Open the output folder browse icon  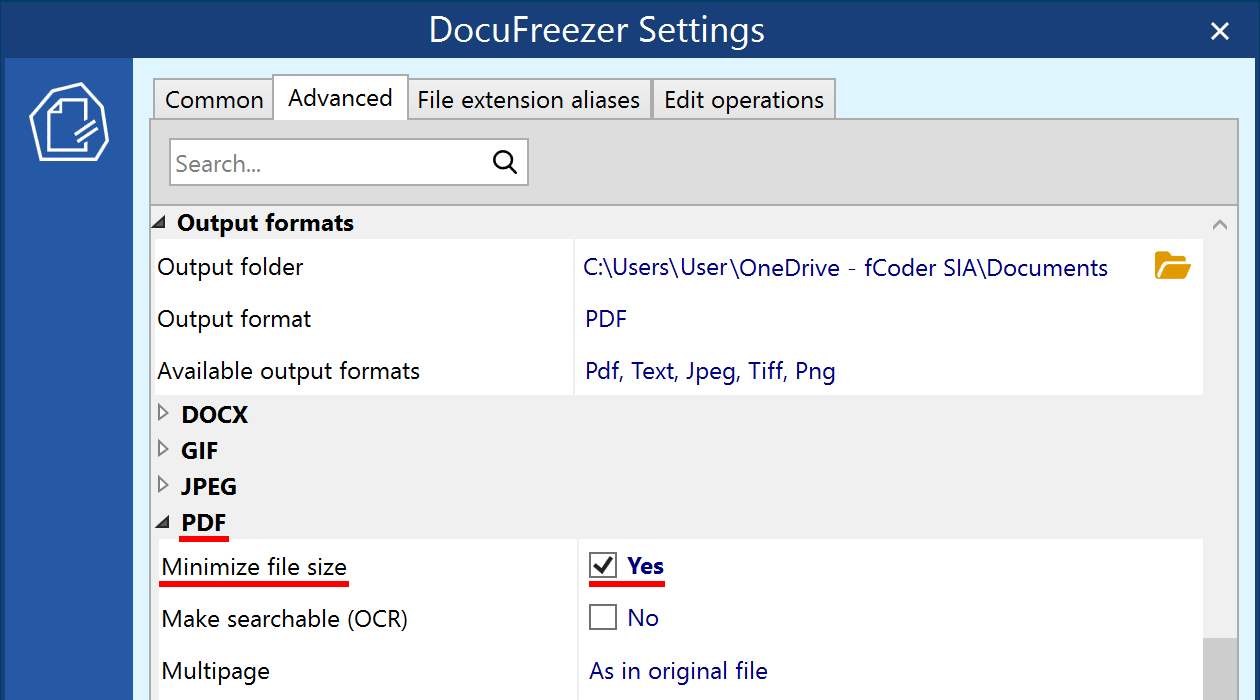point(1172,266)
